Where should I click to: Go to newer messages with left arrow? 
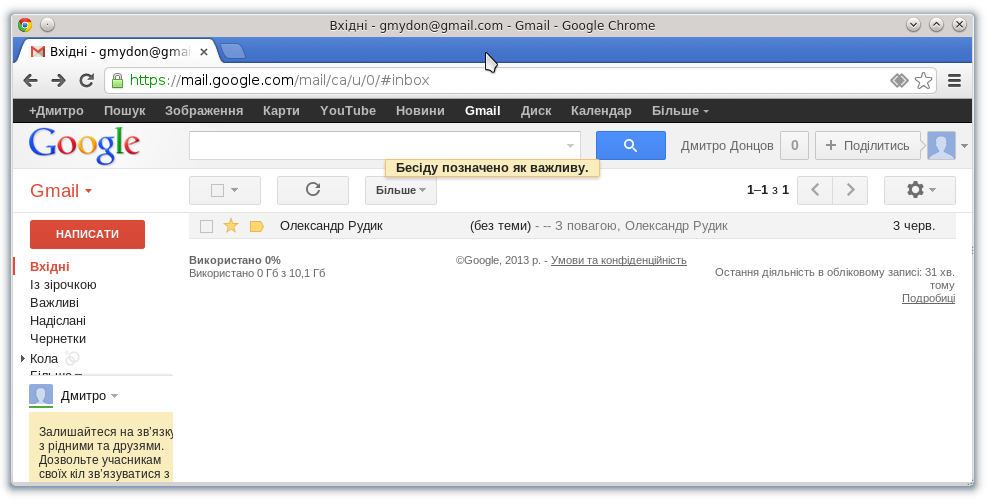(x=815, y=190)
